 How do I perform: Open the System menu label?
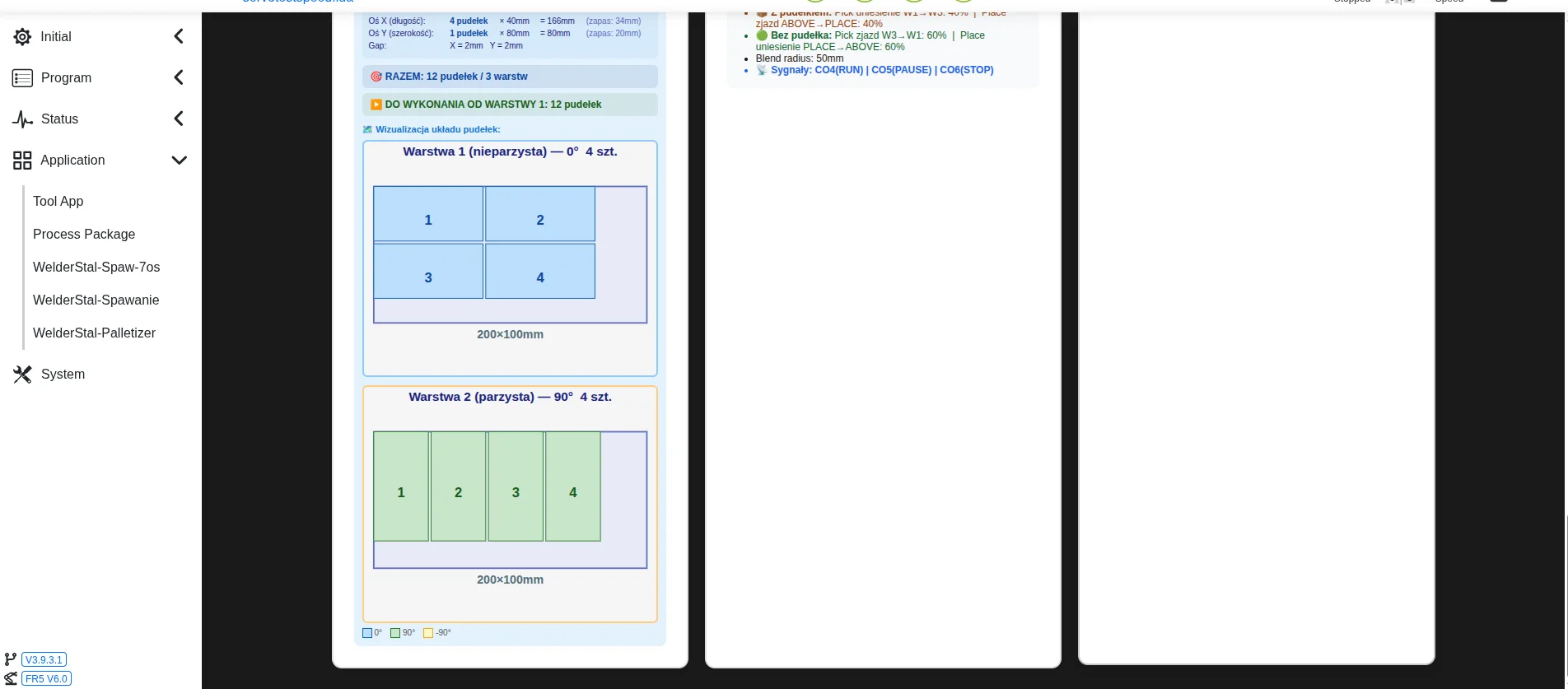pyautogui.click(x=63, y=374)
